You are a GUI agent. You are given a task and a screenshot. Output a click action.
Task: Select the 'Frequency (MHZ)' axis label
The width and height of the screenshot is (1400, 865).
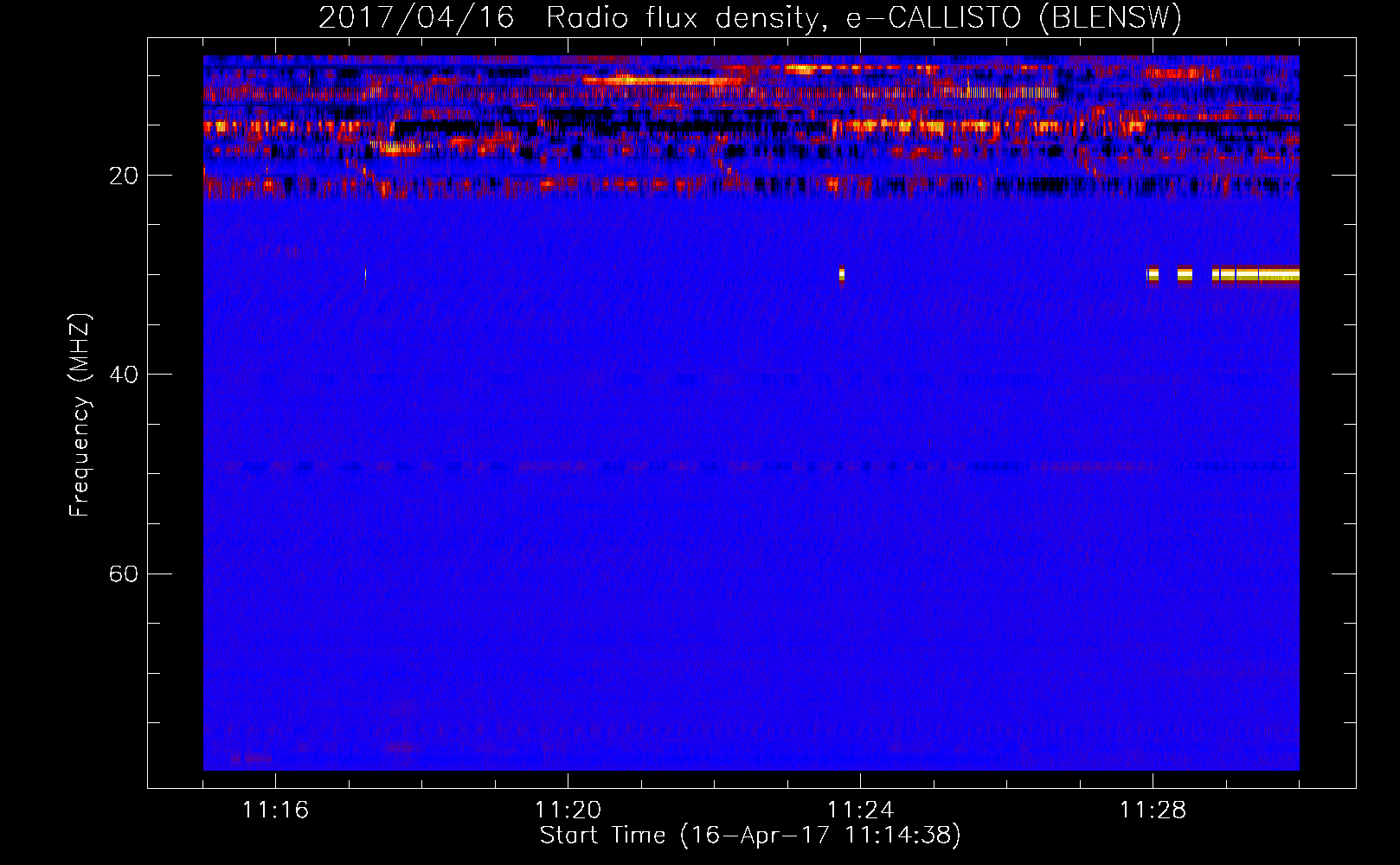click(x=79, y=415)
